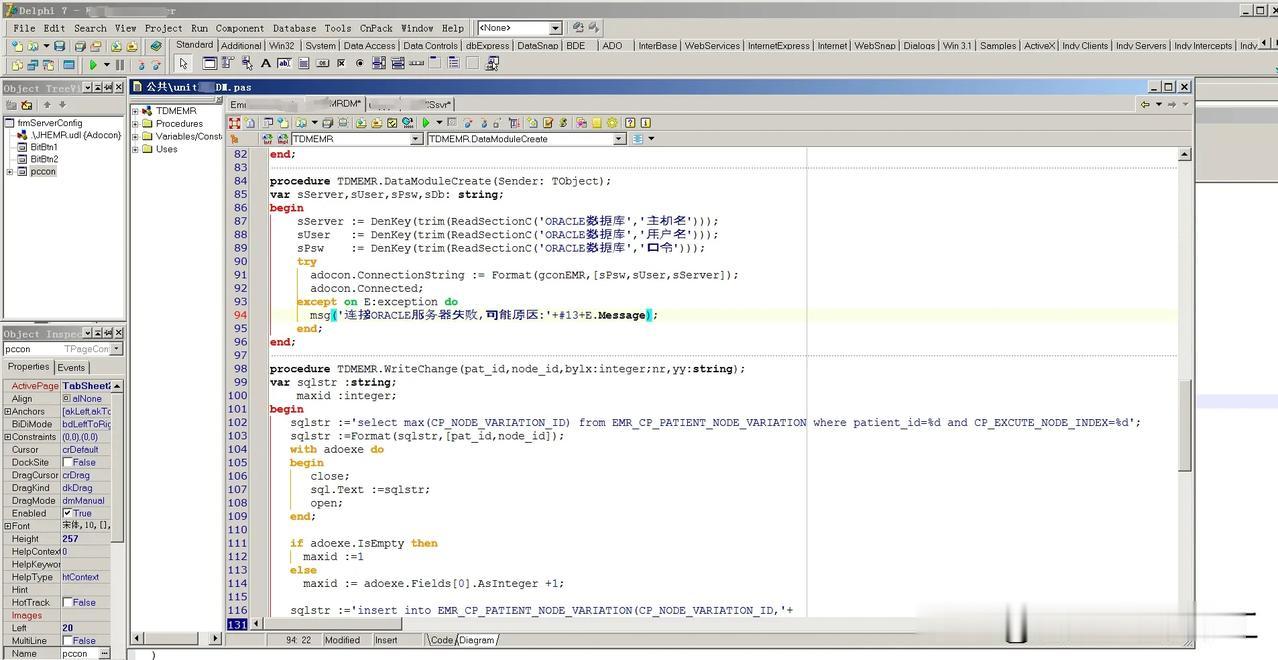
Task: Open the CnPack menu
Action: (x=376, y=28)
